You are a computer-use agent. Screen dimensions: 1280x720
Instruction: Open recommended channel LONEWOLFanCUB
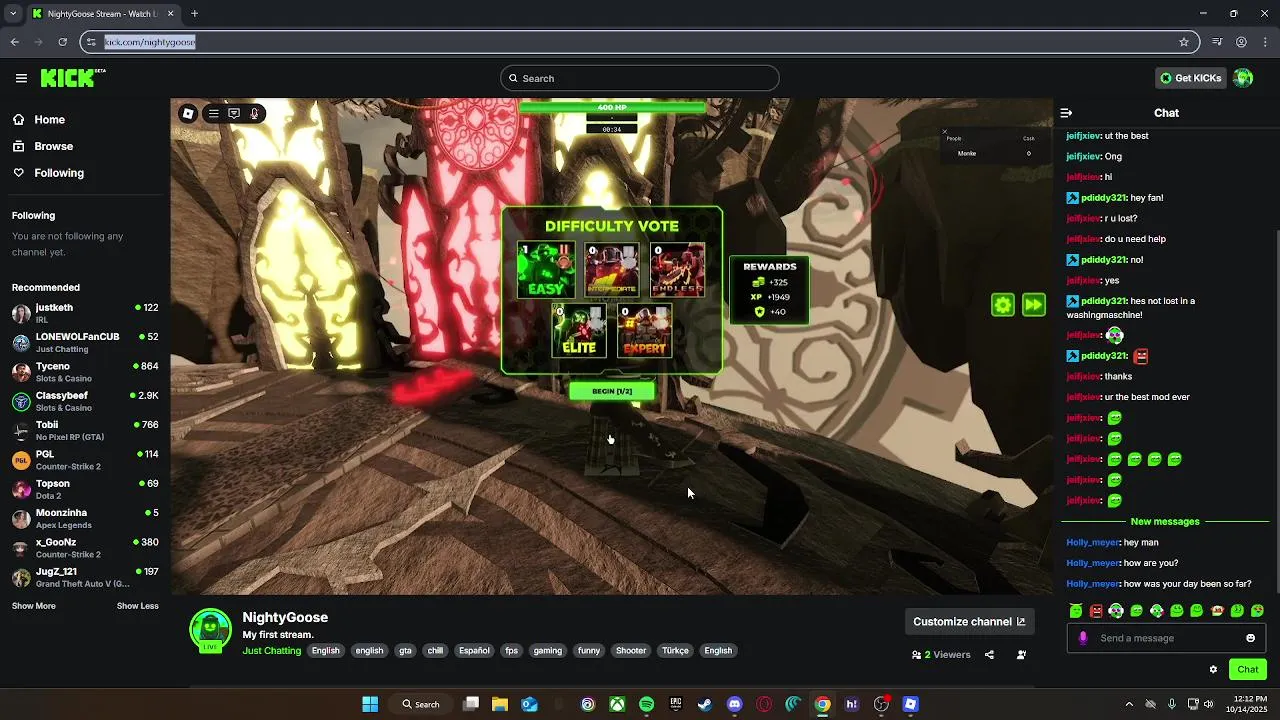point(85,342)
